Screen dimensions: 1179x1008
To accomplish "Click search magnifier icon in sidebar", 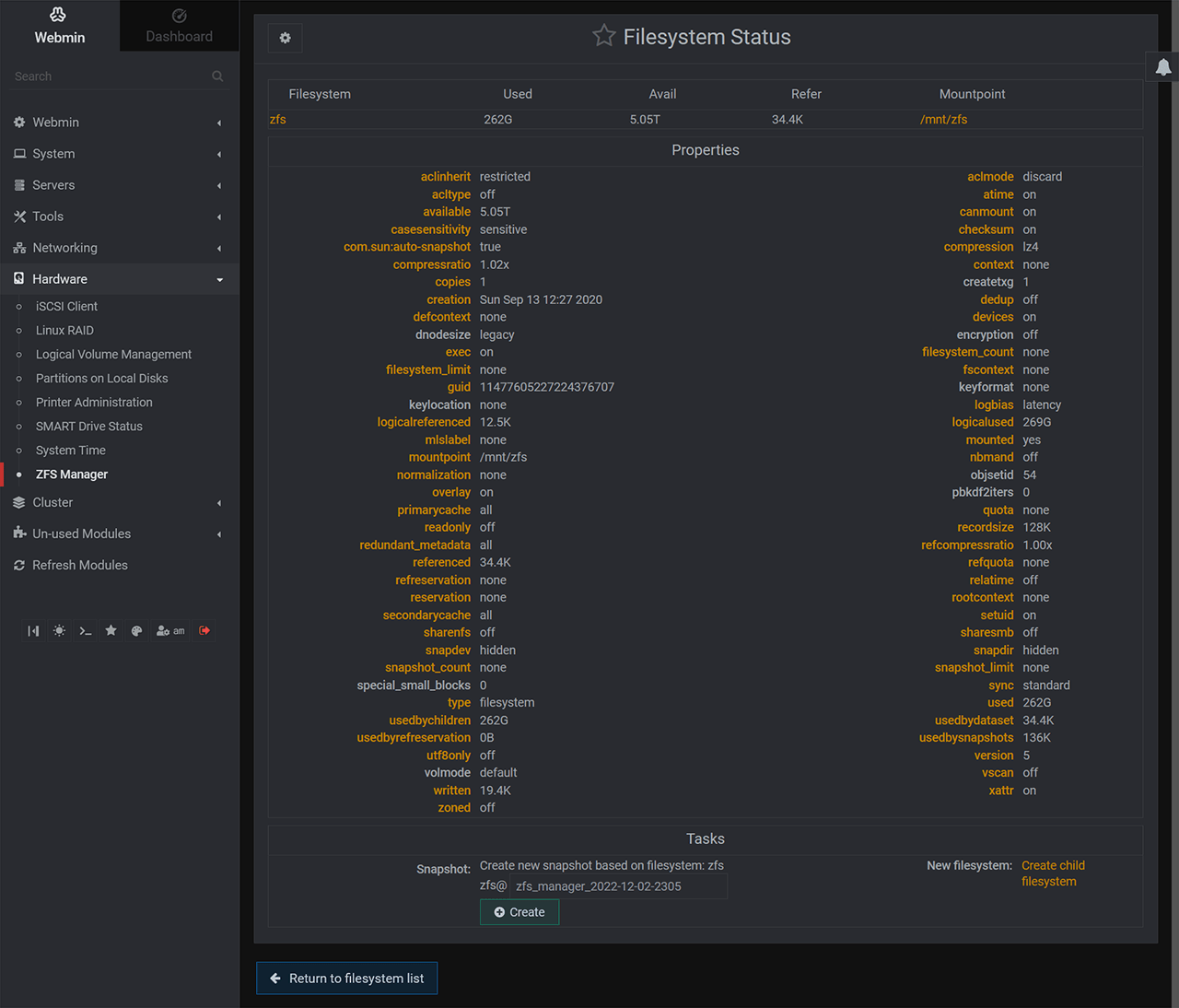I will [217, 76].
